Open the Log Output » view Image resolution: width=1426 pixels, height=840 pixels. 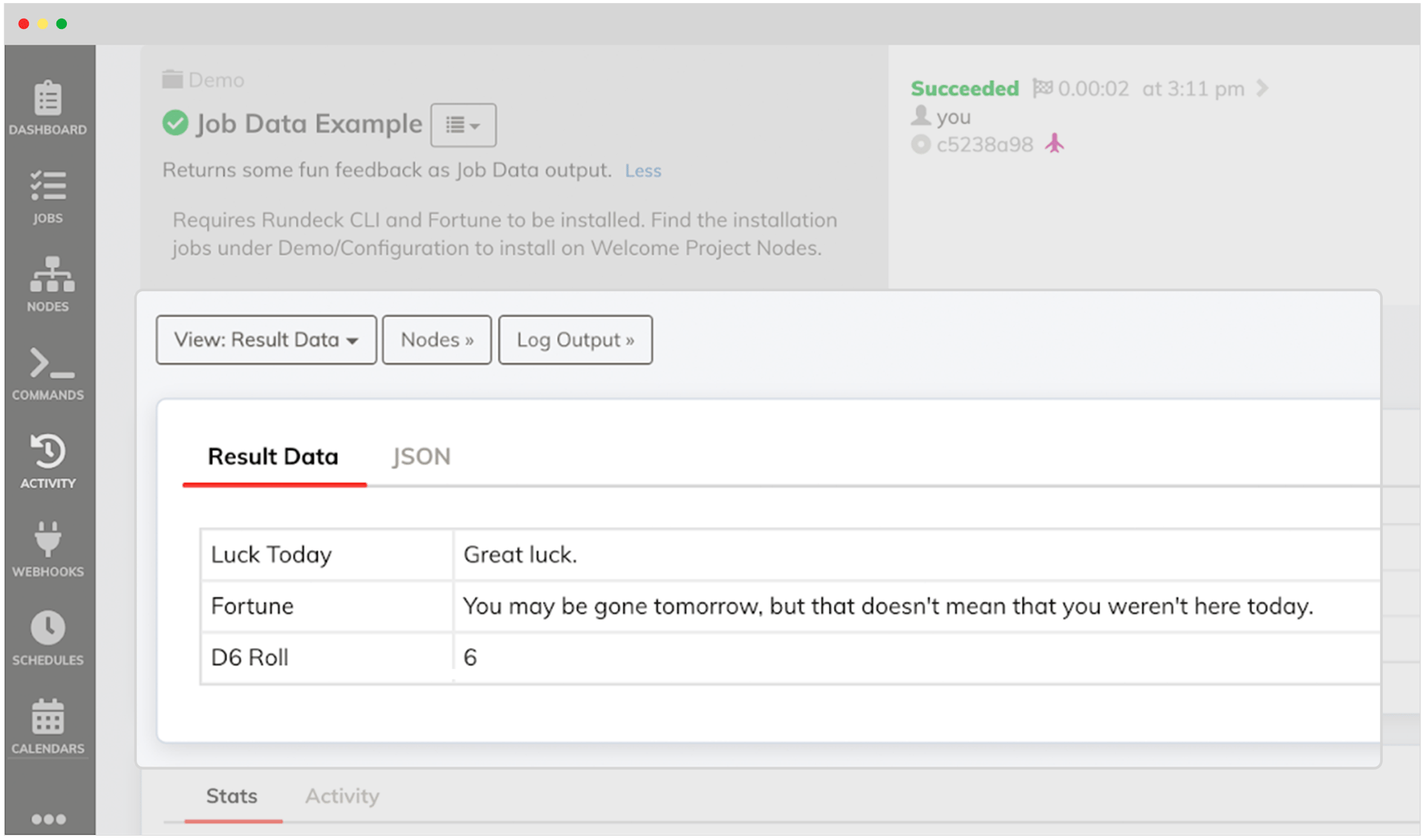click(x=575, y=340)
